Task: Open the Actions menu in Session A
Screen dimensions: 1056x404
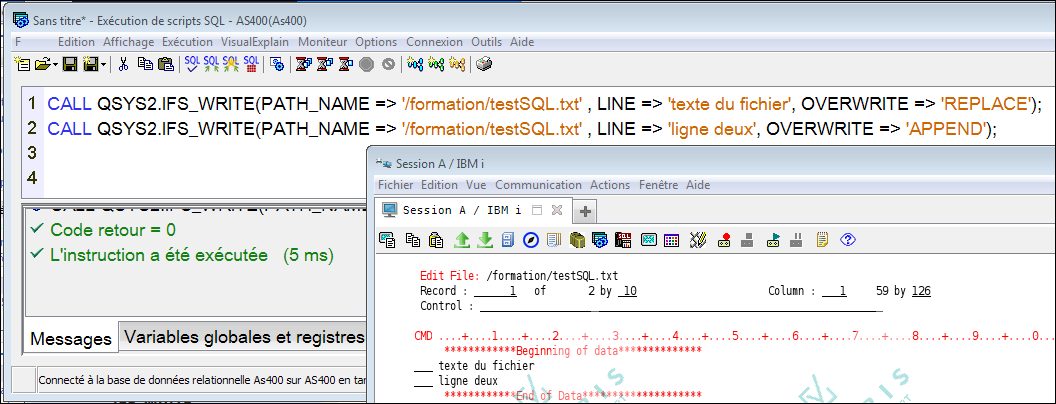Action: pyautogui.click(x=610, y=184)
